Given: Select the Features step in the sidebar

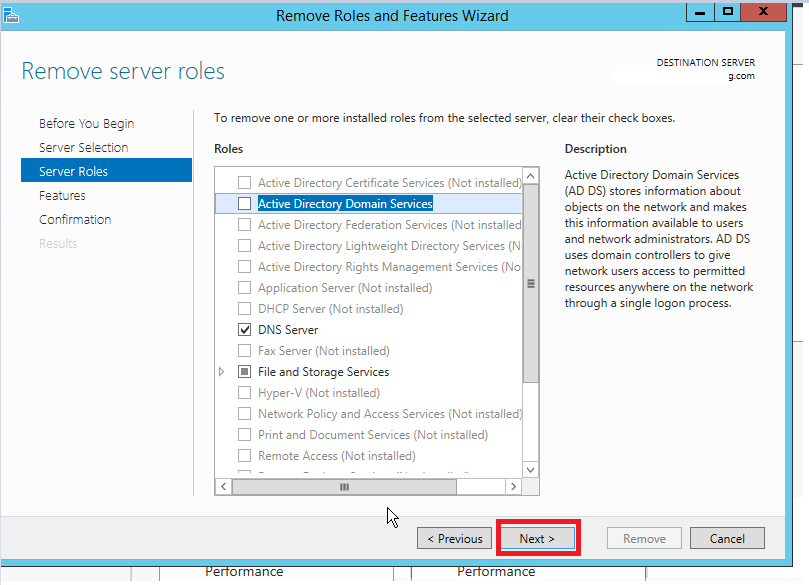Looking at the screenshot, I should [x=62, y=195].
